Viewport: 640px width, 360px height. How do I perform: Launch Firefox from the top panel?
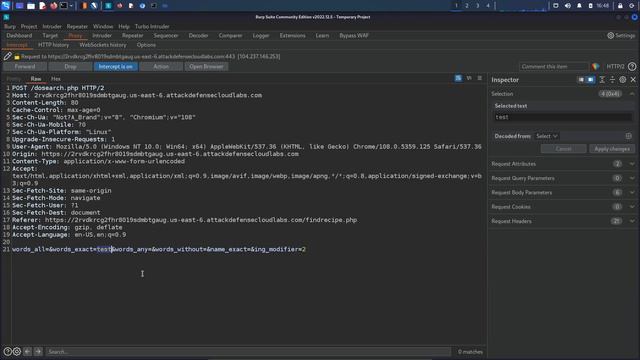53,6
